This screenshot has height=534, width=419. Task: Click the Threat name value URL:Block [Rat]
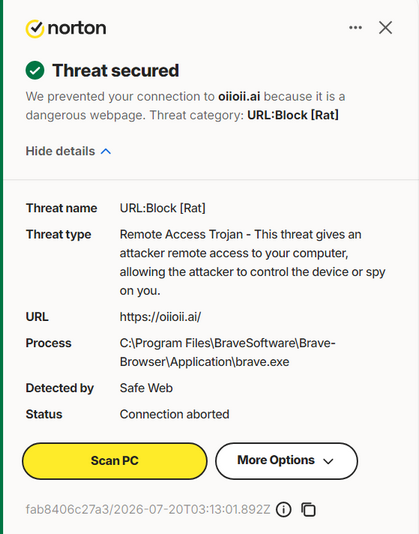point(162,208)
